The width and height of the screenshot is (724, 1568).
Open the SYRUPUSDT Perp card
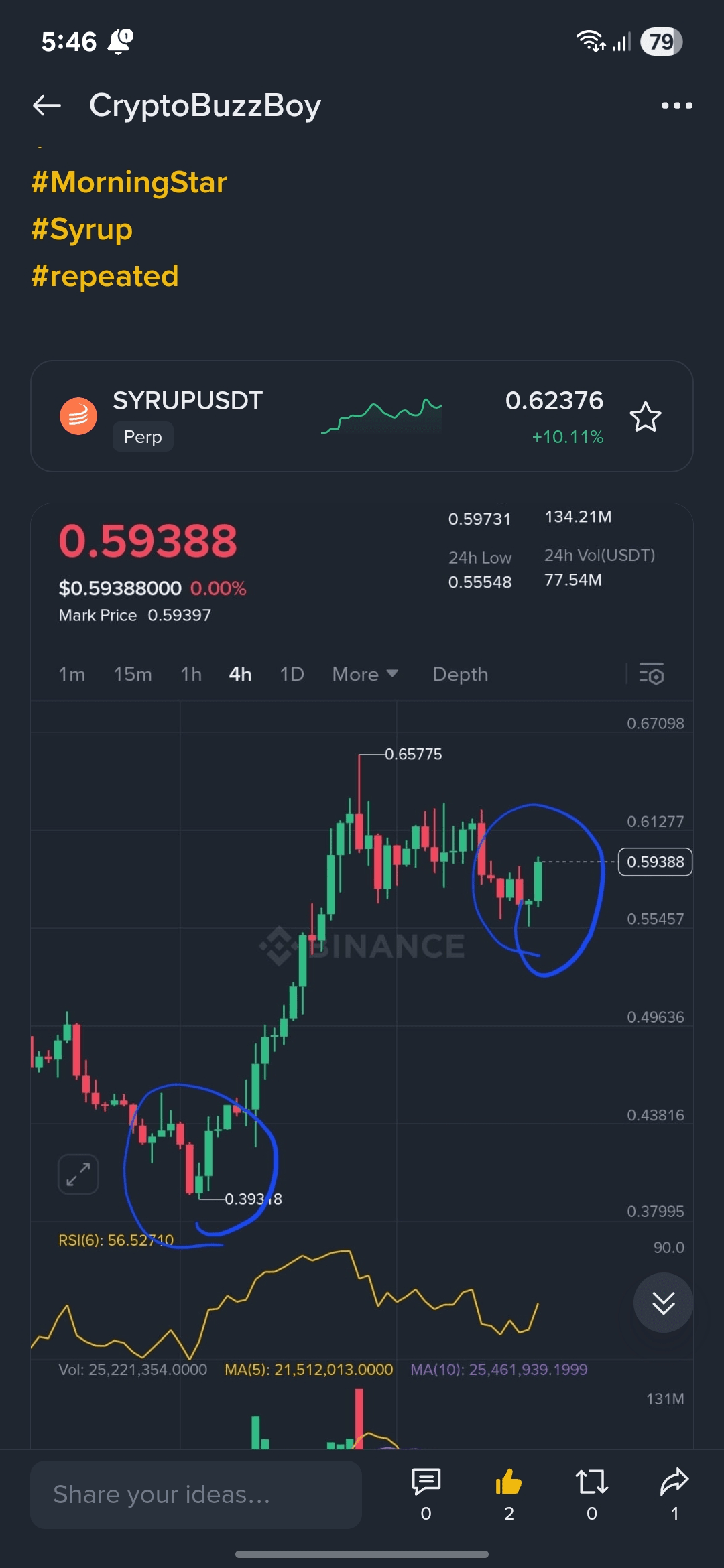[362, 416]
